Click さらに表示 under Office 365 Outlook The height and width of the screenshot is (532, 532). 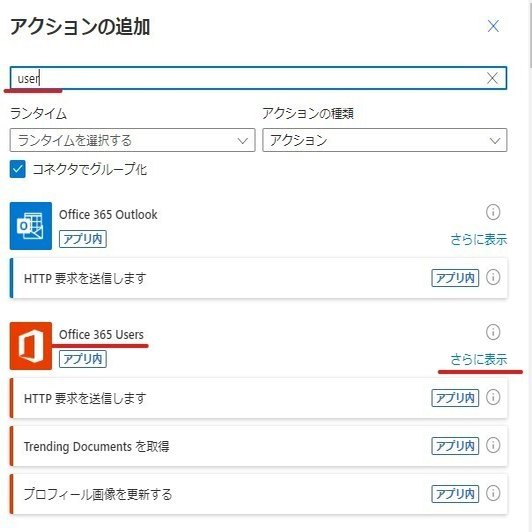tap(479, 239)
